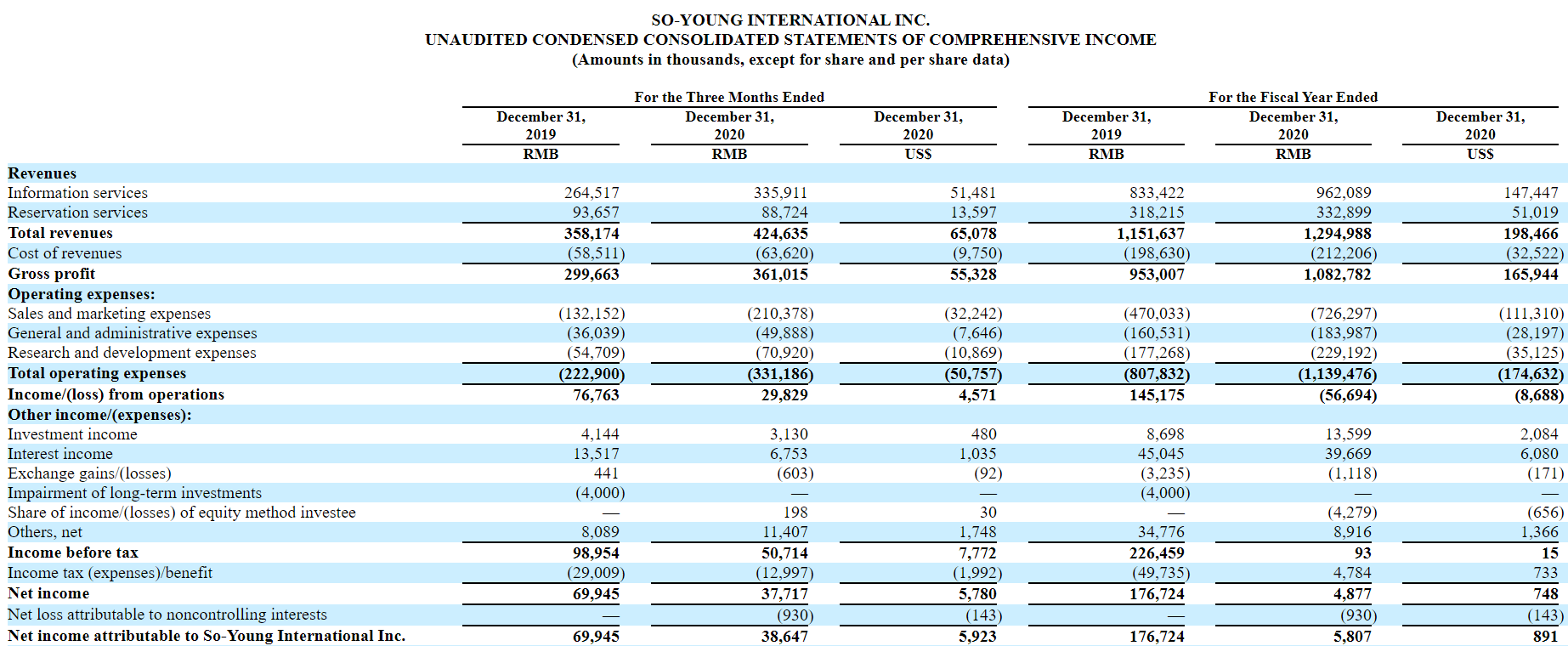Select 'General and administrative expenses' label
Viewport: 1568px width, 646px height.
[132, 333]
